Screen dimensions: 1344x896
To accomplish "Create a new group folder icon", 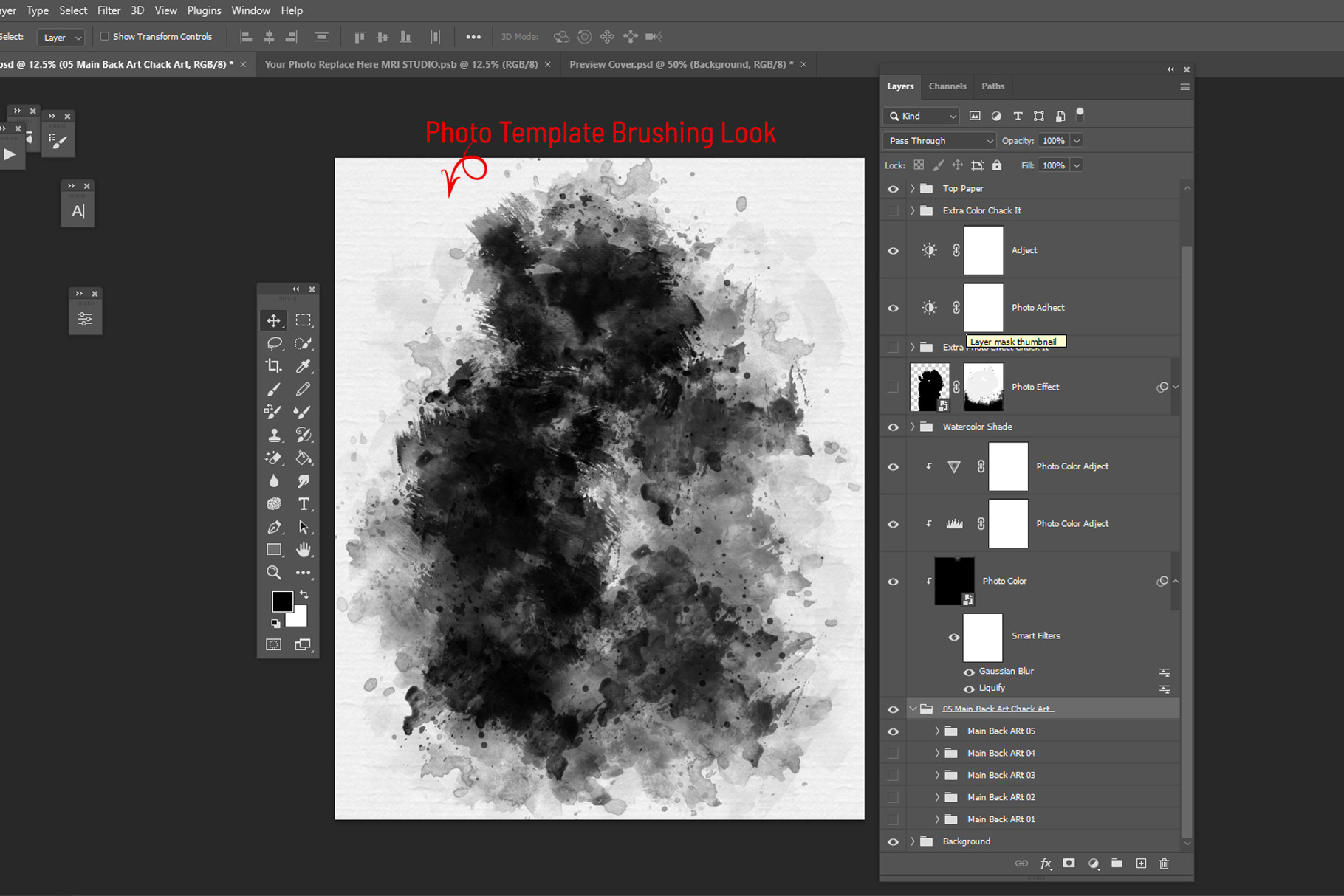I will [1117, 864].
